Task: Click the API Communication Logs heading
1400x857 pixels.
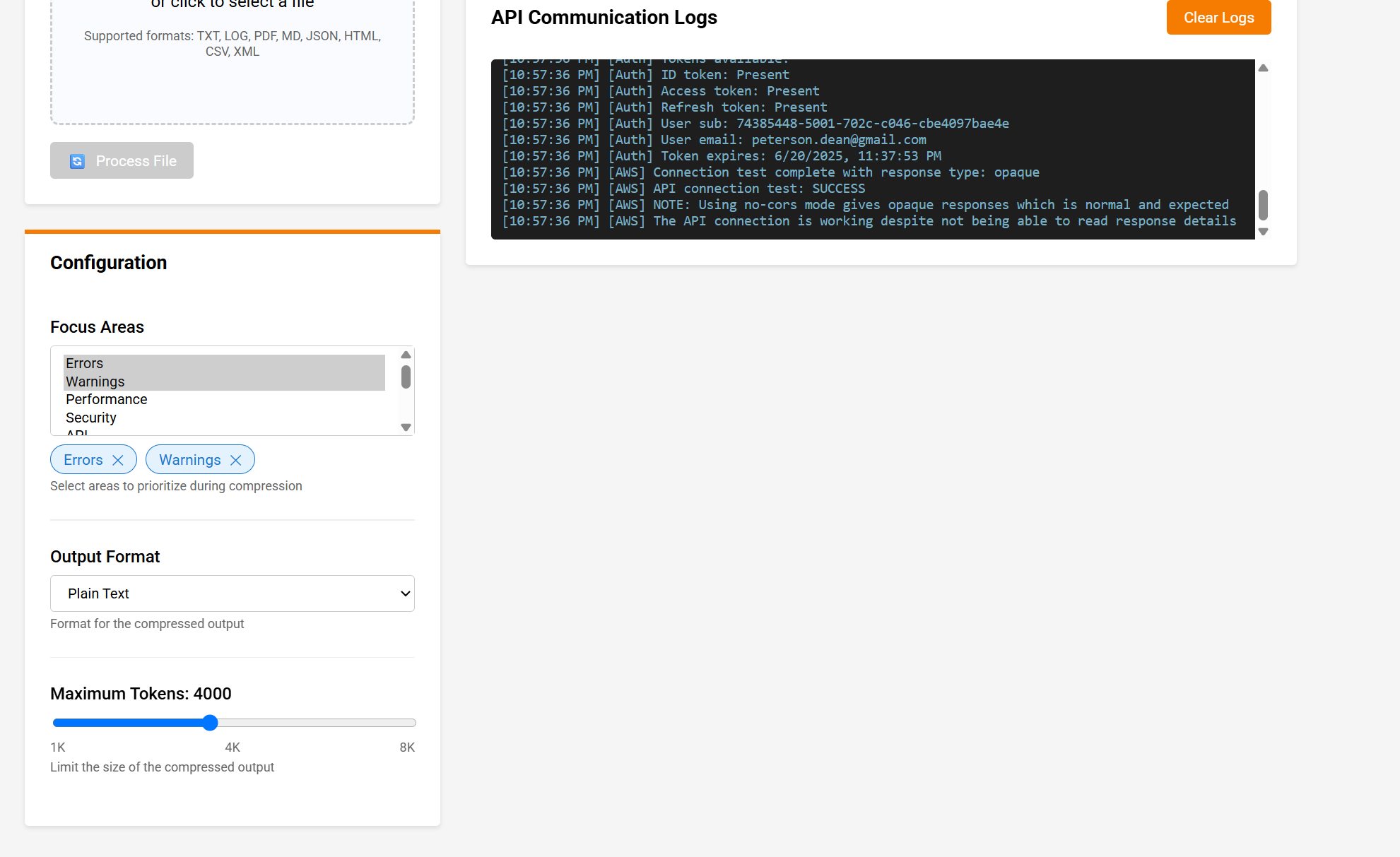Action: pos(604,18)
